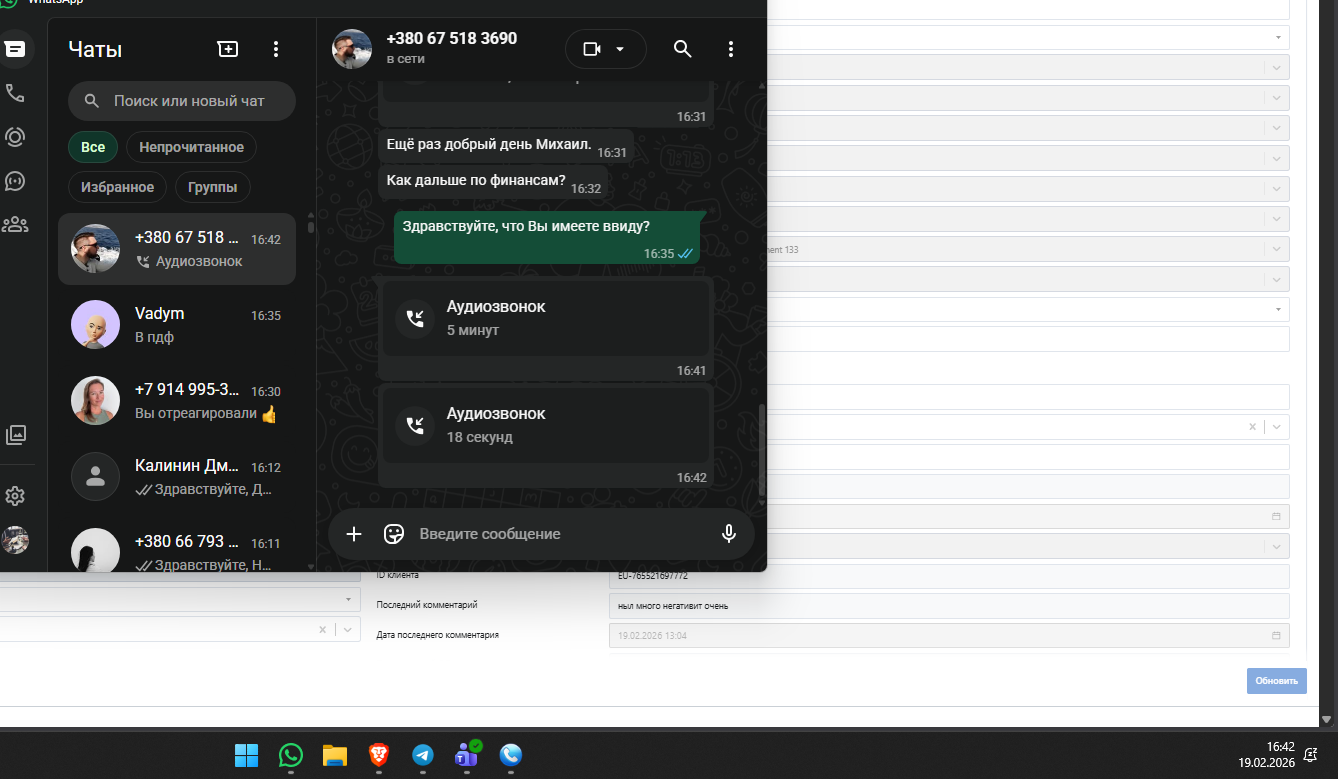1338x779 pixels.
Task: Open Windows Start menu
Action: pyautogui.click(x=246, y=756)
